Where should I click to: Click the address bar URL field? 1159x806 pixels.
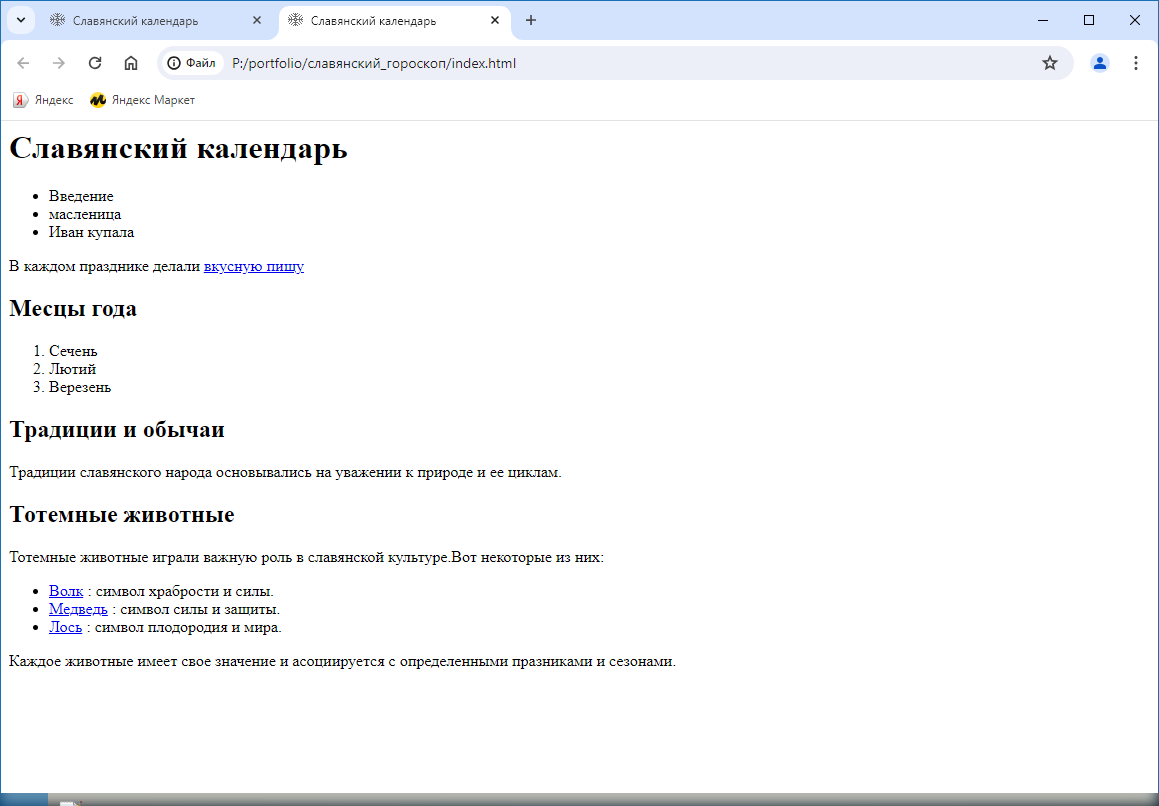(x=600, y=63)
